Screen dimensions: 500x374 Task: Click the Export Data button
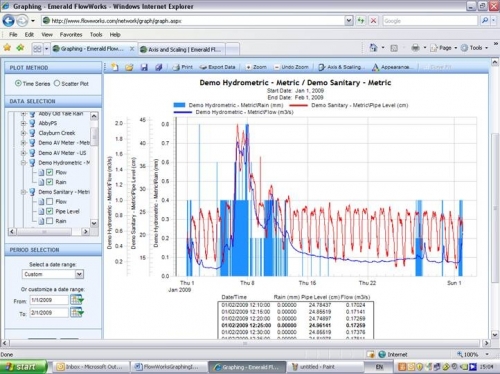tap(217, 67)
